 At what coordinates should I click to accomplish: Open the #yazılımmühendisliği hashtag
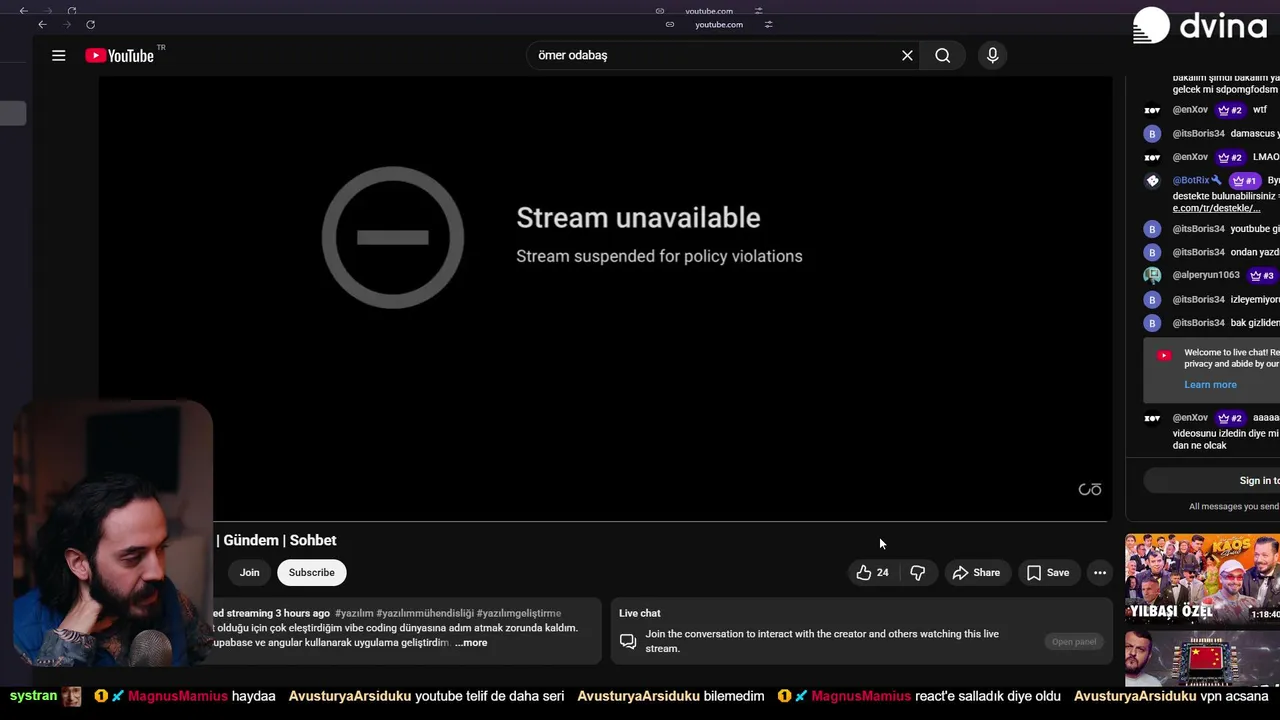point(425,614)
